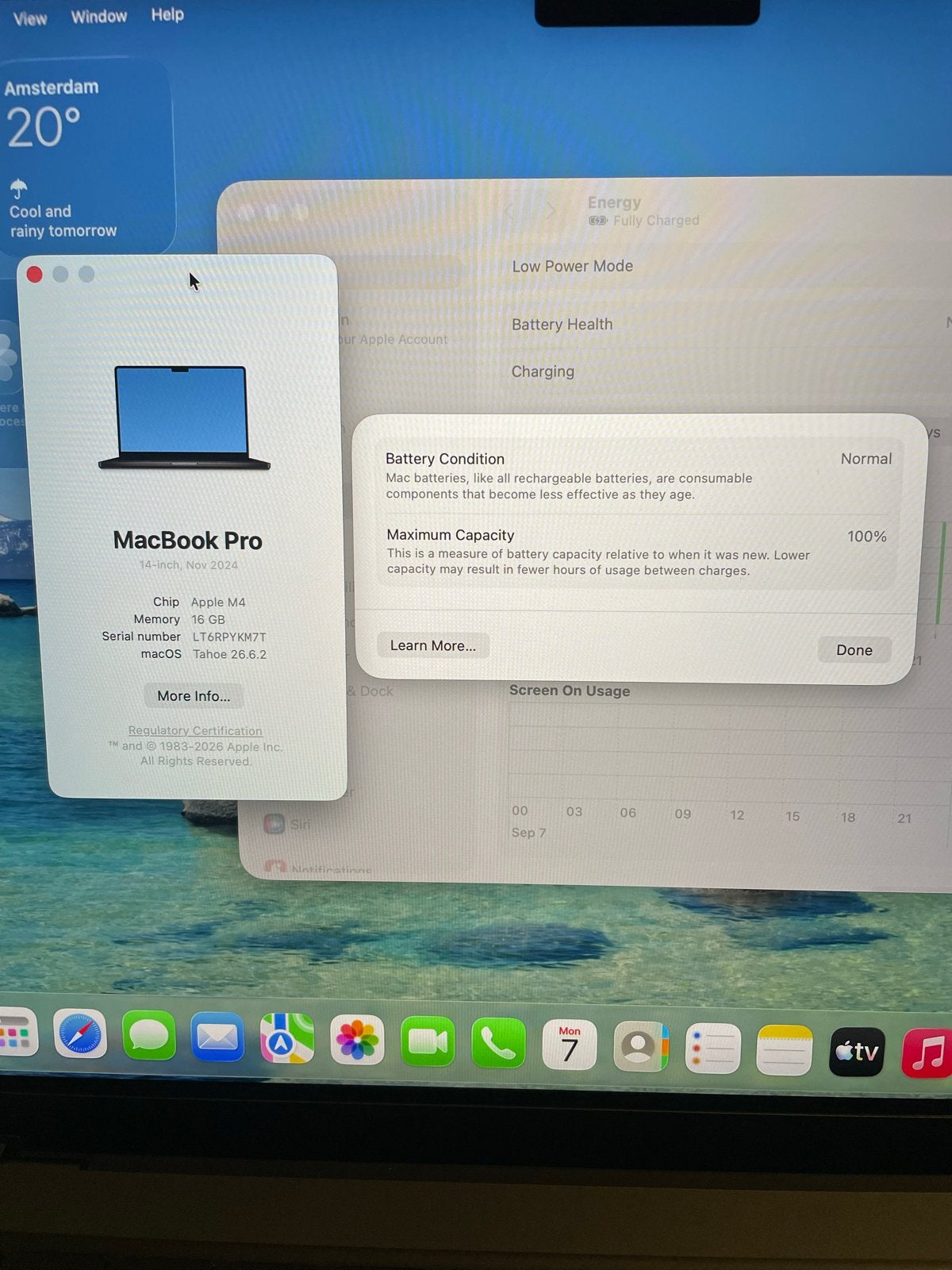Open Photos app in the Dock
The width and height of the screenshot is (952, 1270).
coord(357,1040)
